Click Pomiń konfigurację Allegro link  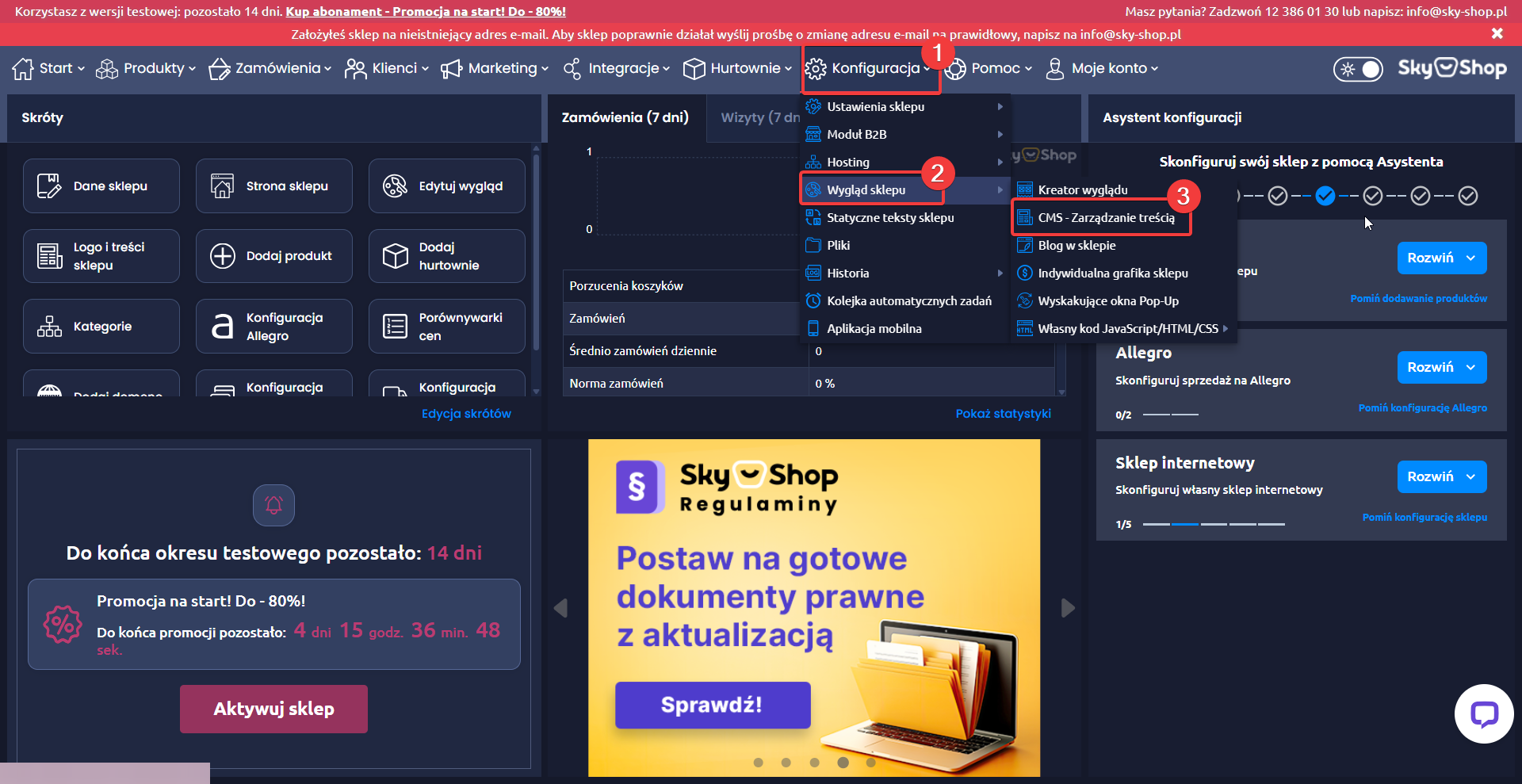[x=1423, y=408]
